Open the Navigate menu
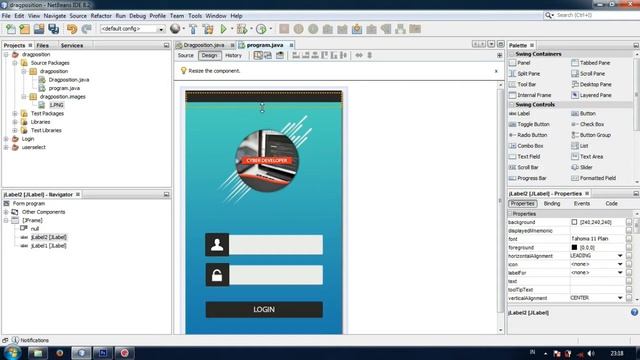Screen dimensions: 640x360 point(55,16)
